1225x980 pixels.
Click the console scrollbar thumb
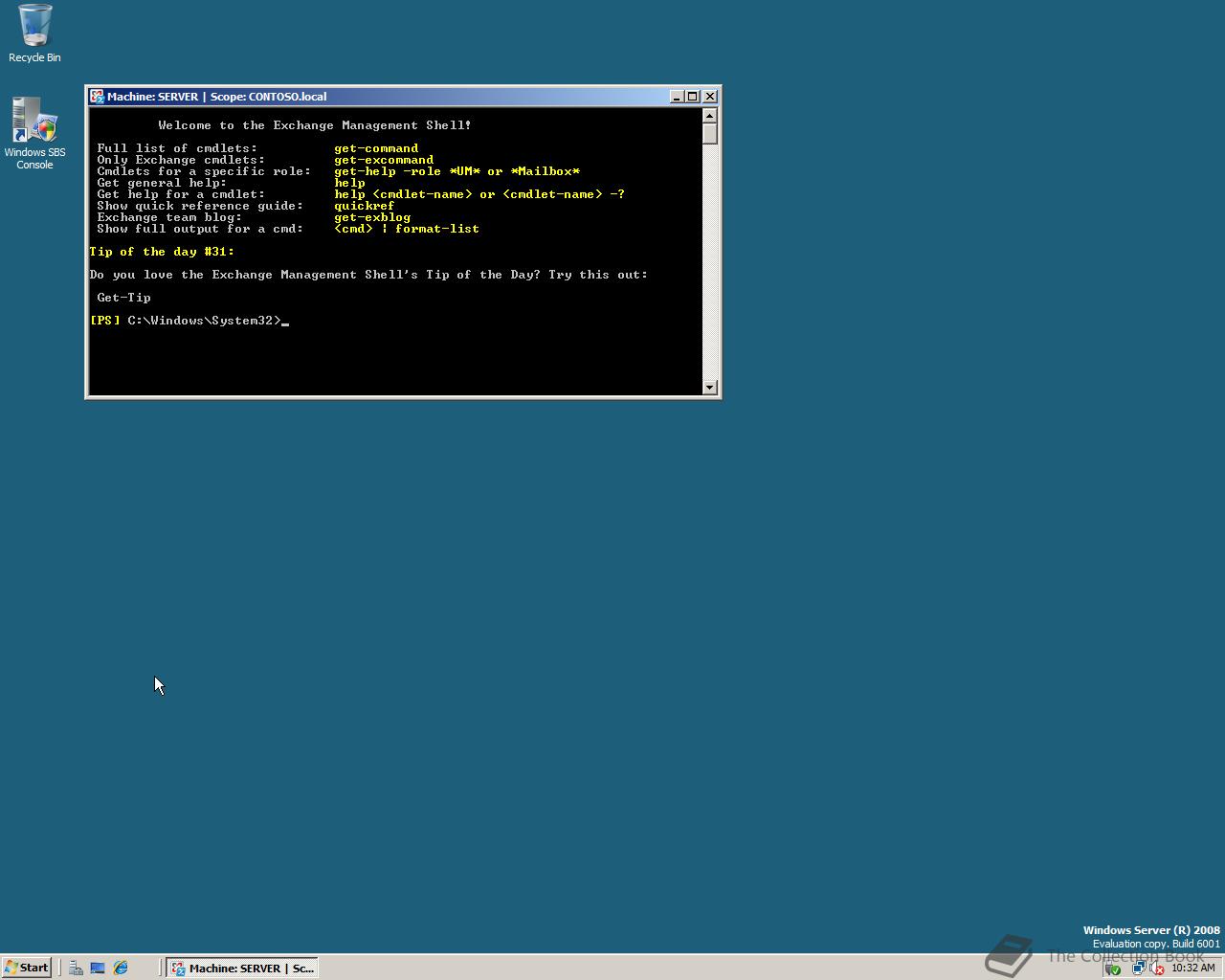[x=709, y=134]
